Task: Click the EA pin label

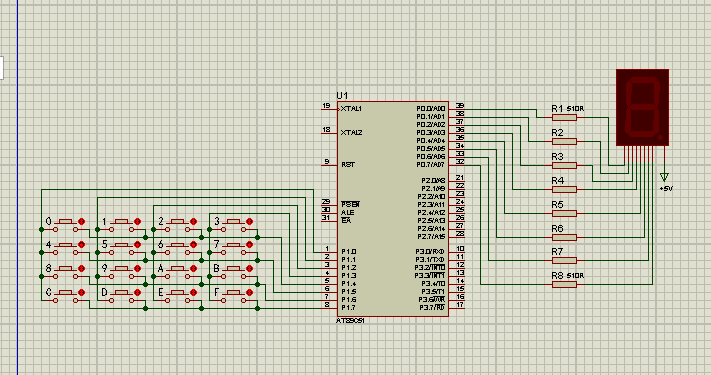Action: point(346,220)
